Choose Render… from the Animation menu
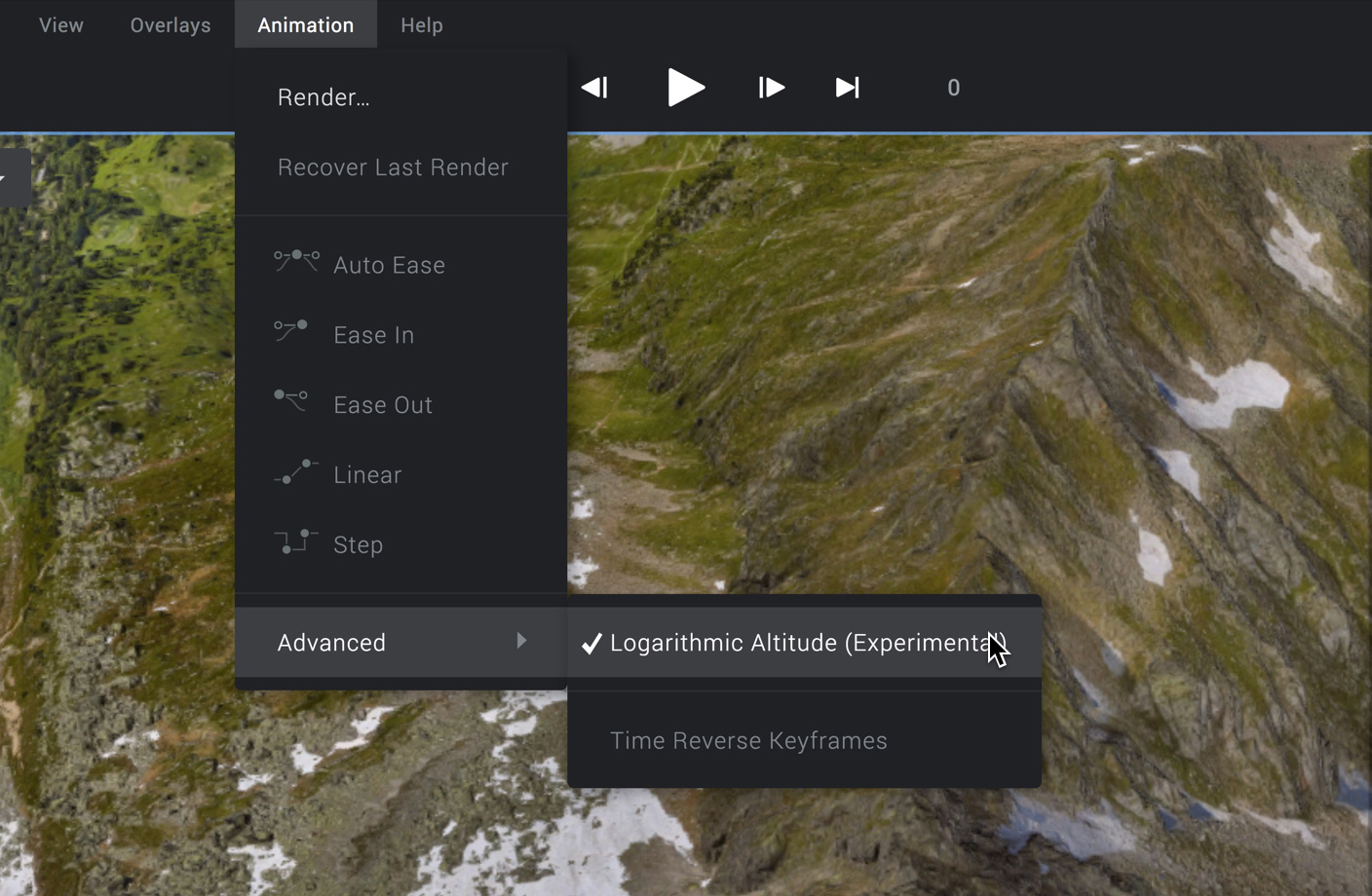Screen dimensions: 1372x896 [324, 97]
